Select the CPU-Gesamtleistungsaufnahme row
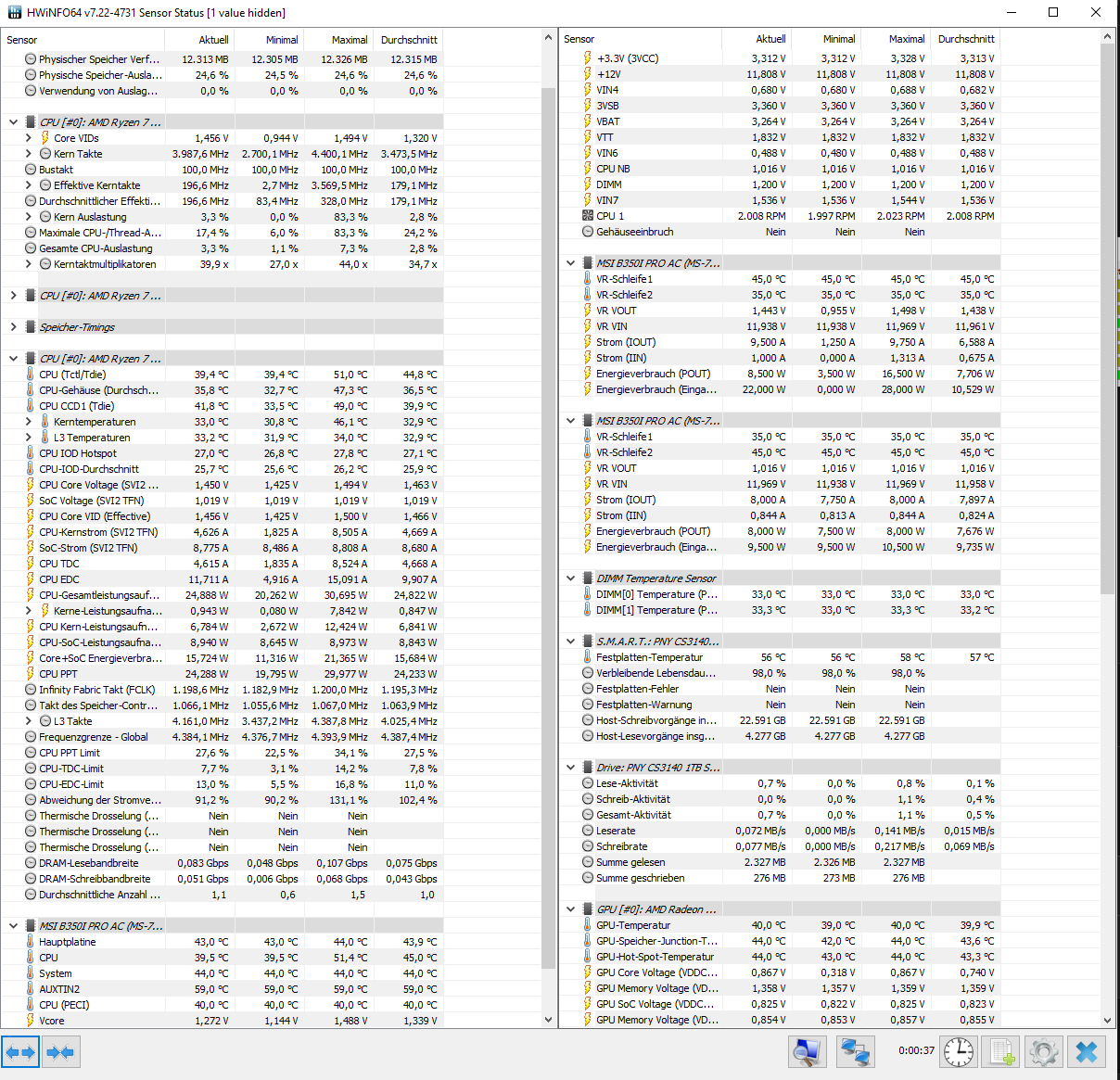This screenshot has height=1080, width=1120. click(x=222, y=595)
